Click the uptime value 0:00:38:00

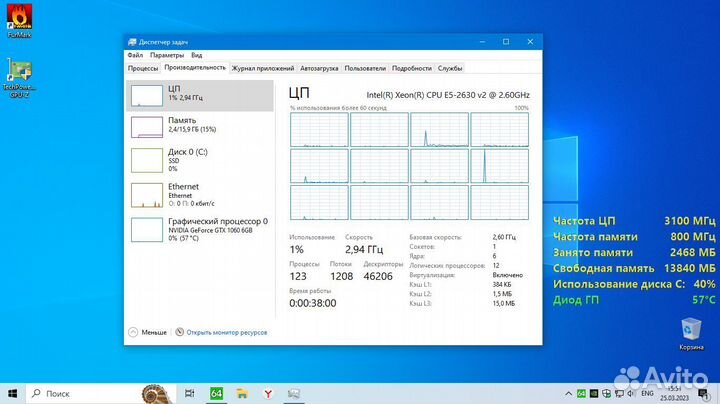click(x=313, y=303)
